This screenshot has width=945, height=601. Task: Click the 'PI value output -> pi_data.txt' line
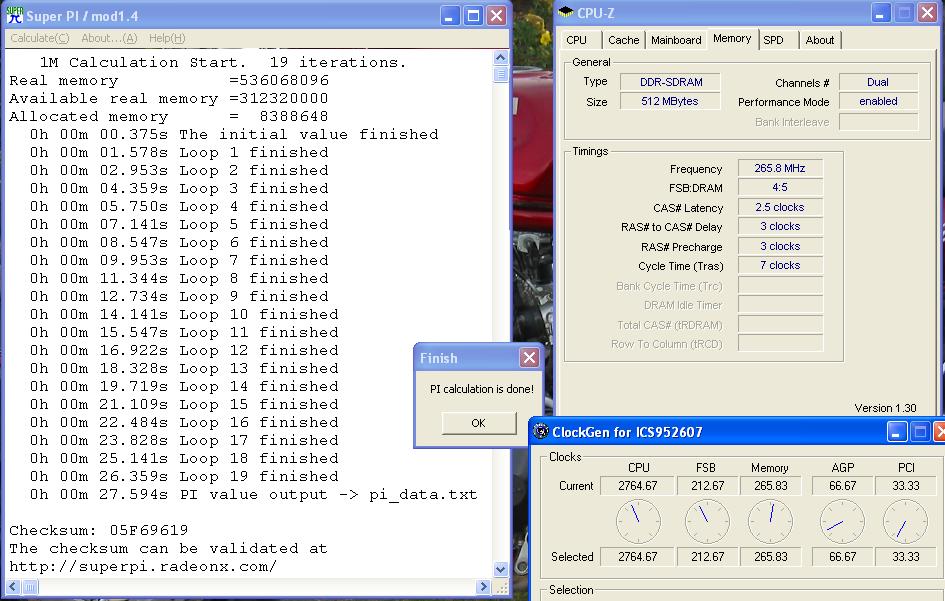254,494
